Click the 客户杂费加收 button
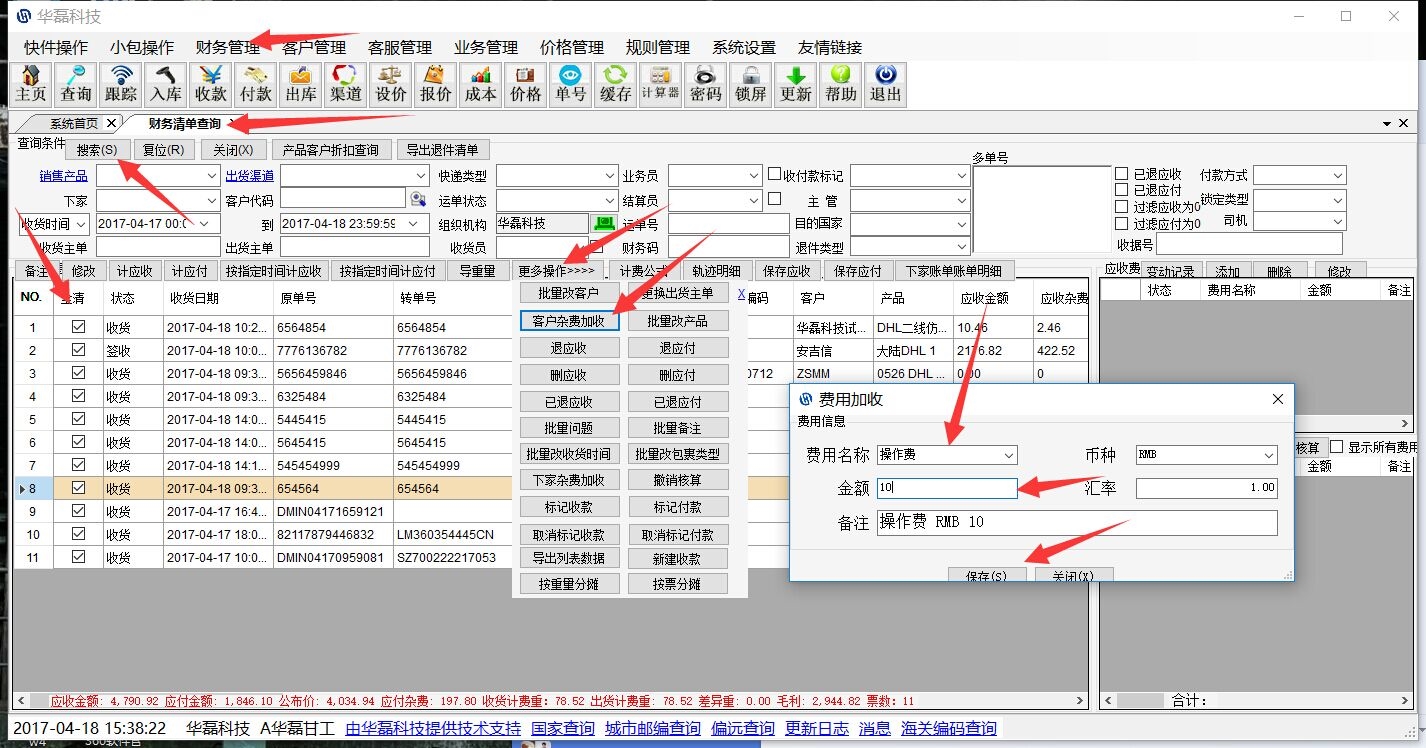1426x748 pixels. click(569, 321)
